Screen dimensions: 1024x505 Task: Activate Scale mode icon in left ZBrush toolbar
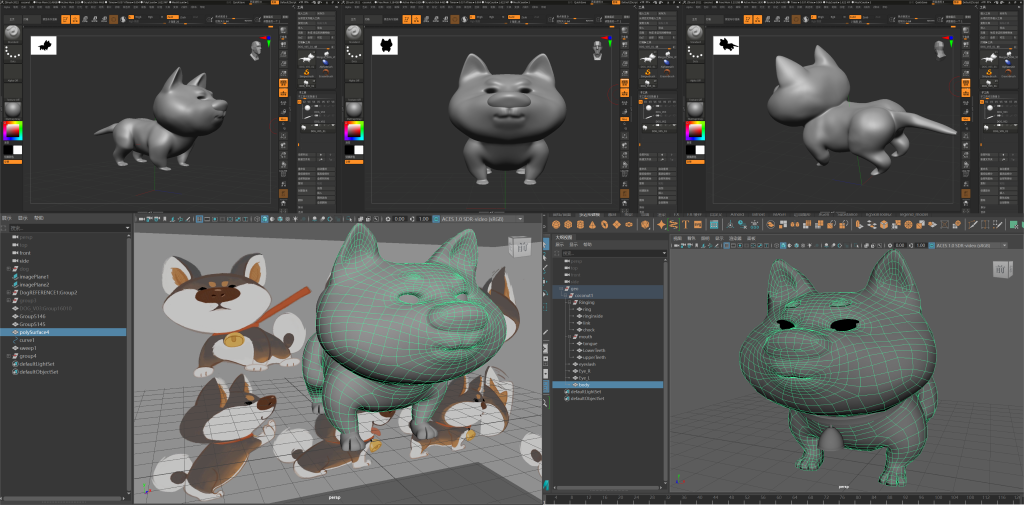pos(95,20)
